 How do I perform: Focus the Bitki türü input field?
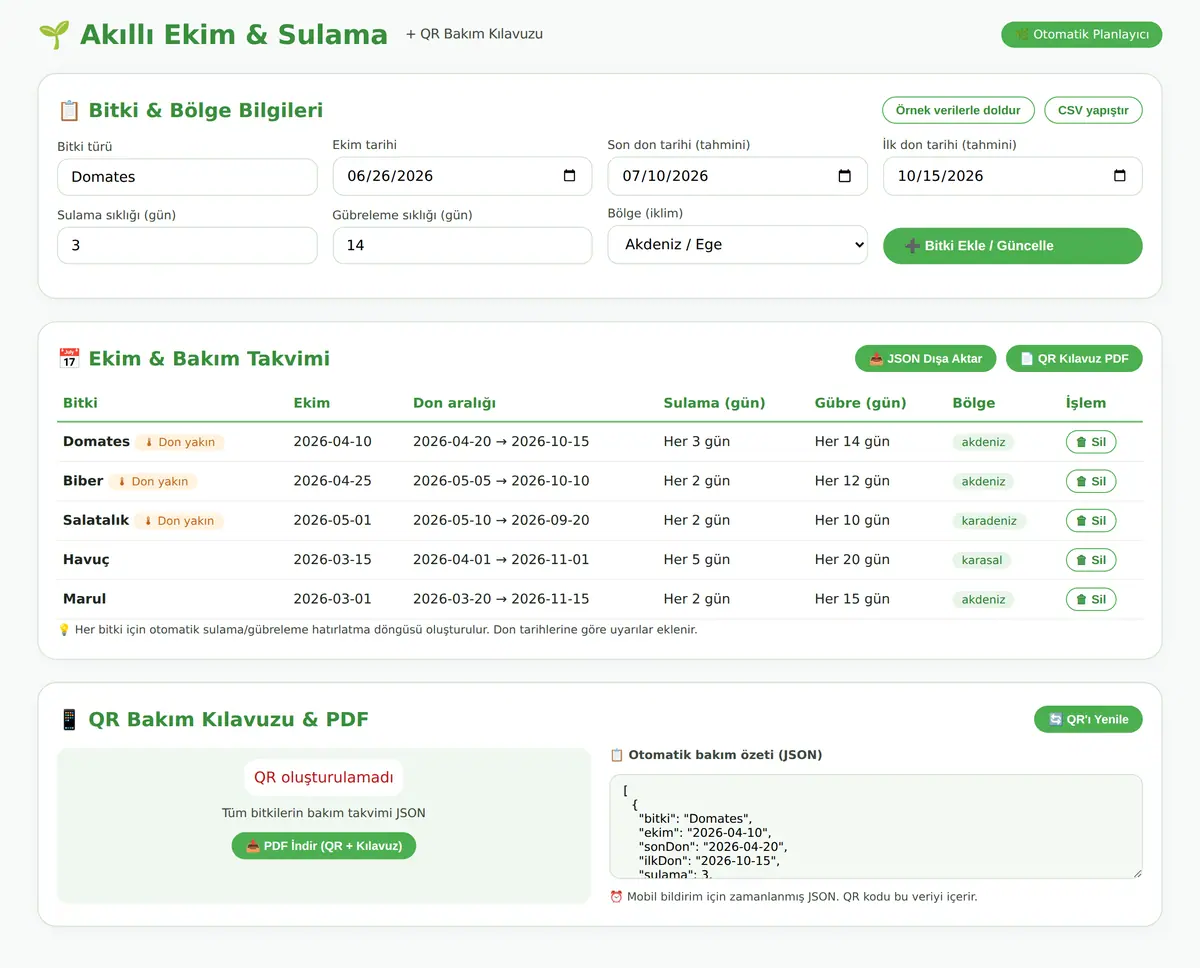187,177
